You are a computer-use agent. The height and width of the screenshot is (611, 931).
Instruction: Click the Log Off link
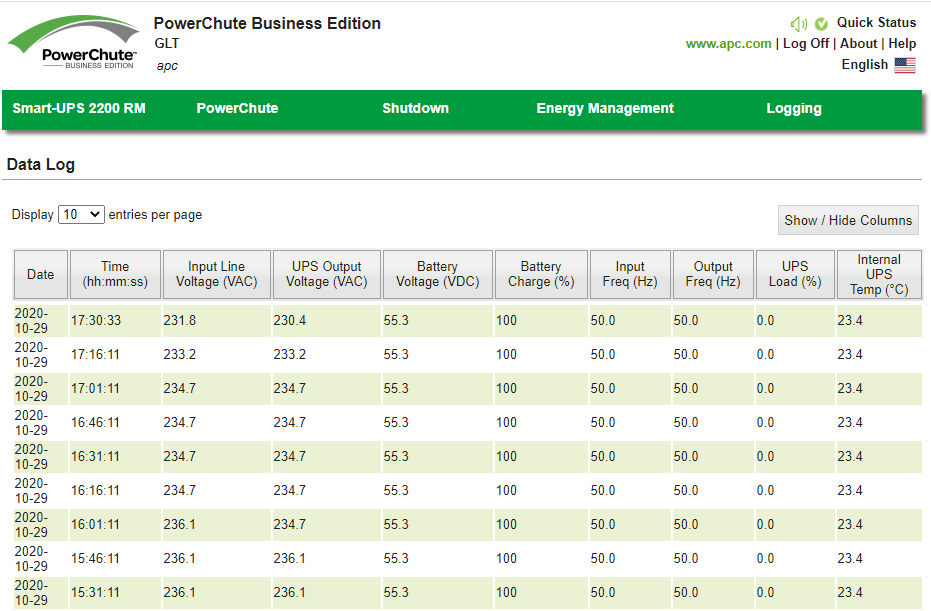coord(806,43)
